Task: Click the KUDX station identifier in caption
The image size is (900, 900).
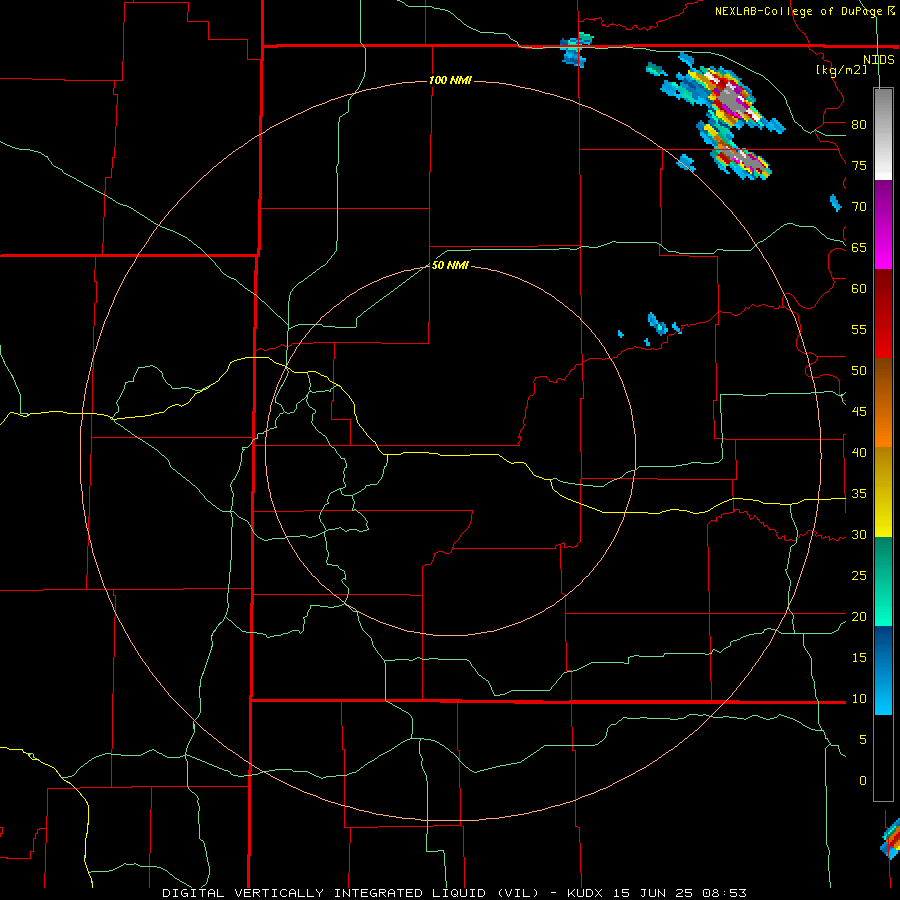Action: pos(585,893)
